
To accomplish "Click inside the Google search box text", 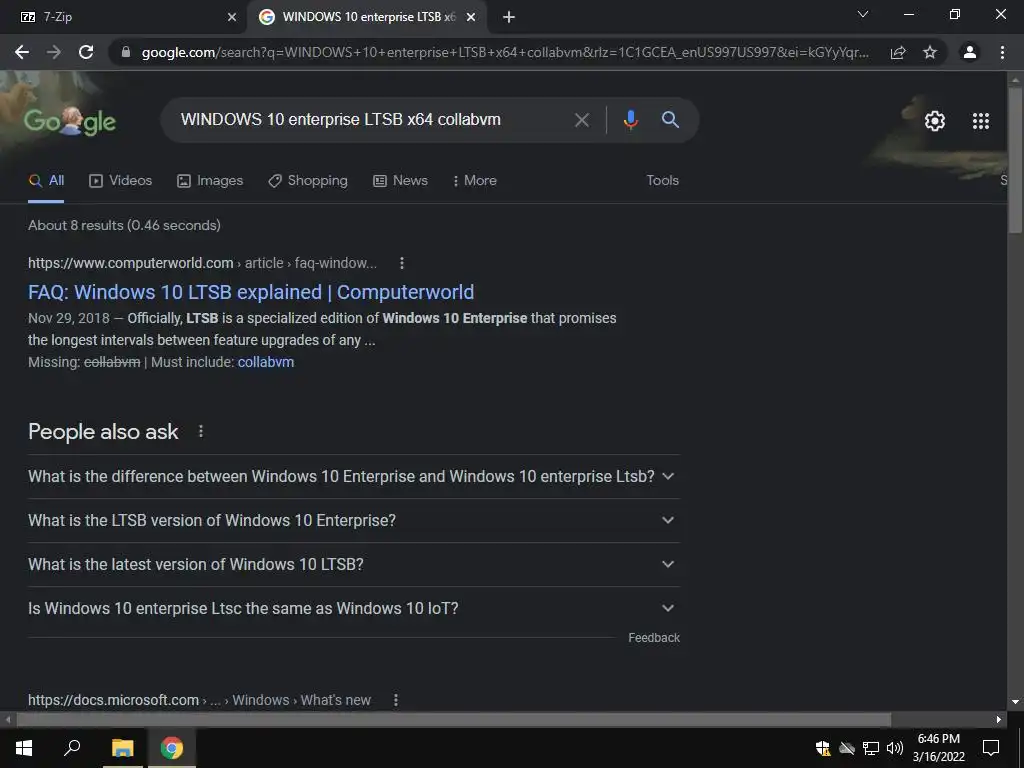I will click(x=341, y=120).
